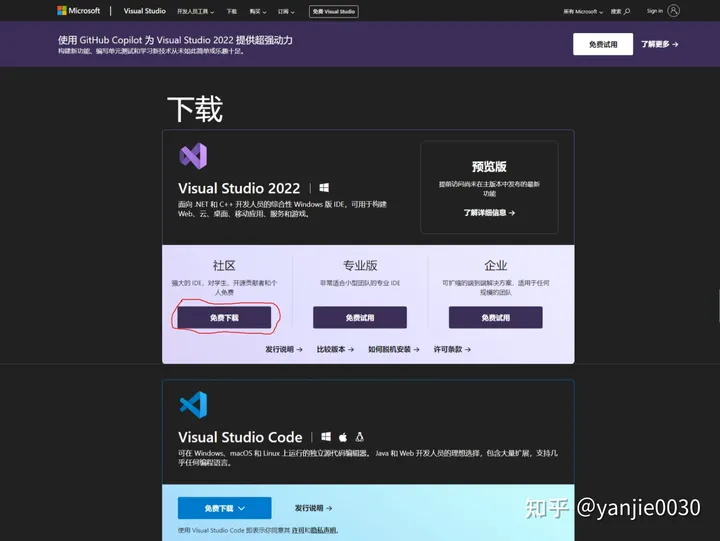
Task: Open the 隐私声明 link in VS Code terms
Action: tap(324, 530)
